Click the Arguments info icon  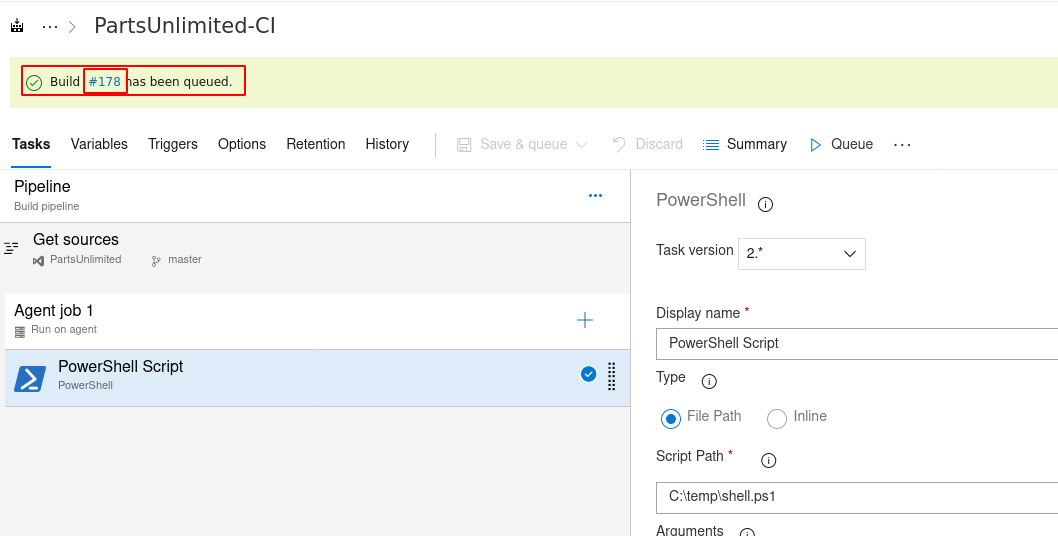746,533
